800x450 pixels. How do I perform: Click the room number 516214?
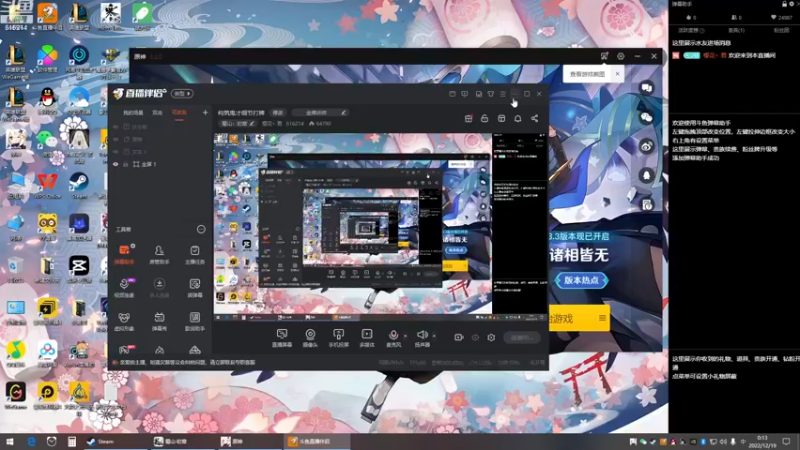295,124
